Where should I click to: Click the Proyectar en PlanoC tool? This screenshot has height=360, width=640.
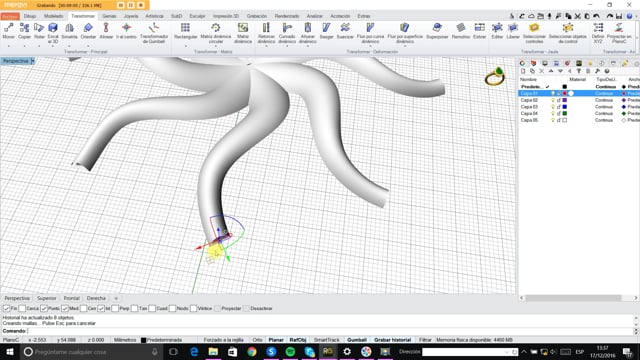tap(619, 33)
